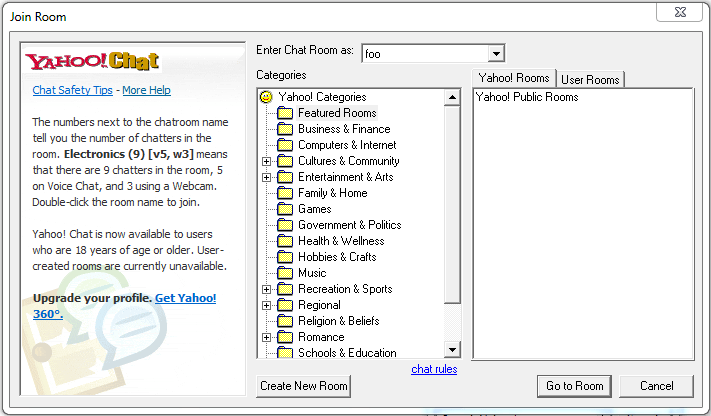Select Hobbies & Crafts category label
Viewport: 711px width, 416px height.
[337, 257]
